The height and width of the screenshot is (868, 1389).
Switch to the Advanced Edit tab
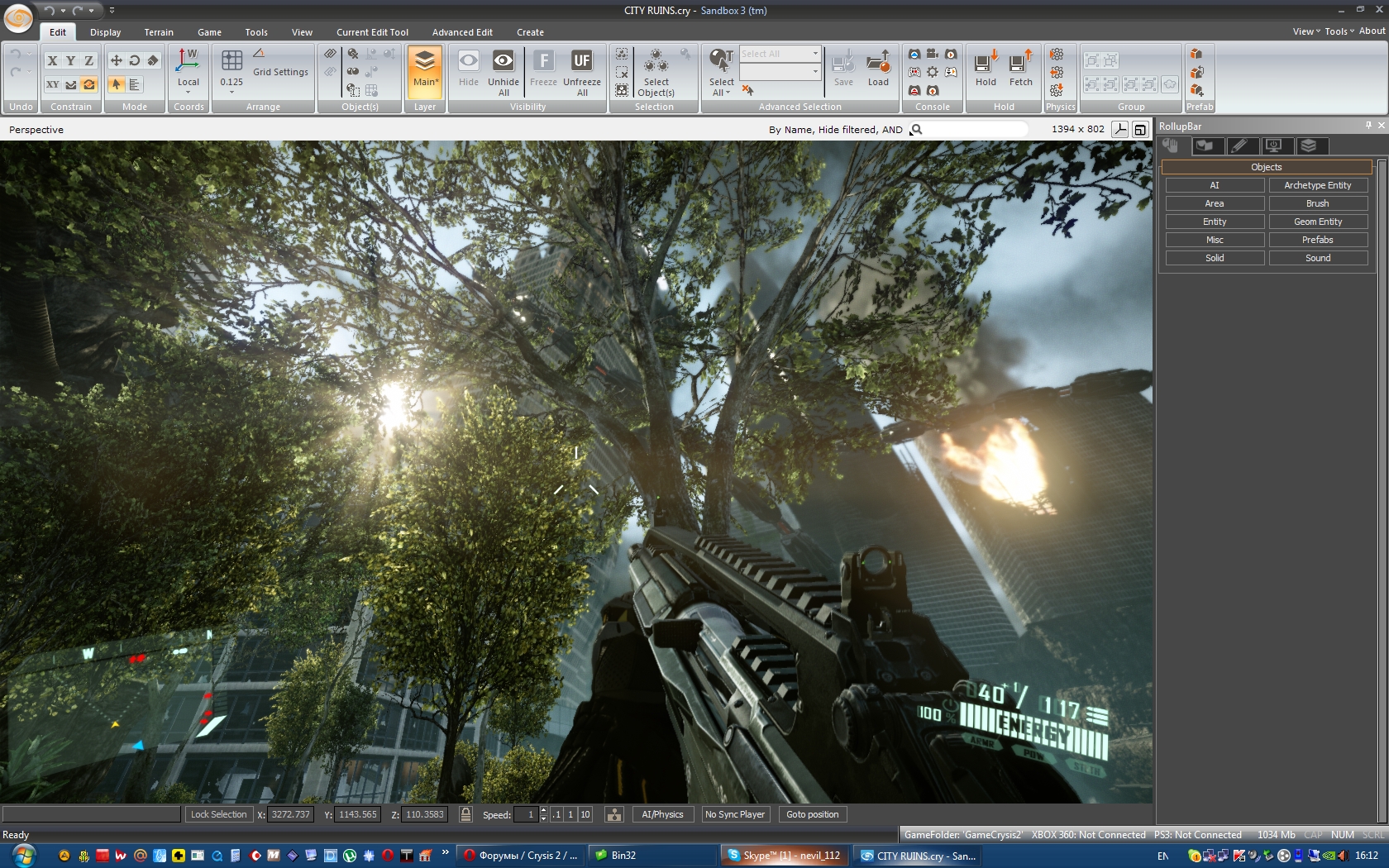[462, 32]
